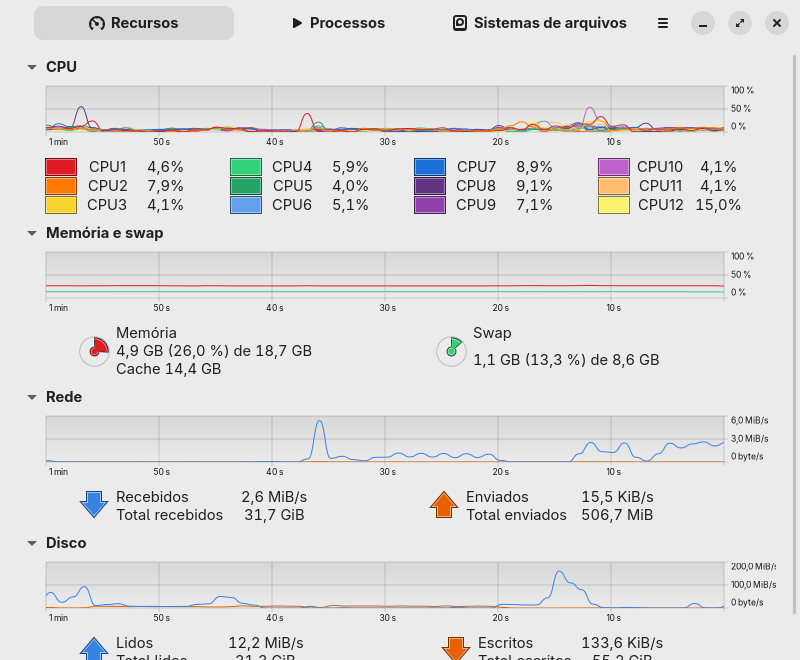Click the memory and swap history graph
Image resolution: width=800 pixels, height=660 pixels.
click(x=385, y=275)
